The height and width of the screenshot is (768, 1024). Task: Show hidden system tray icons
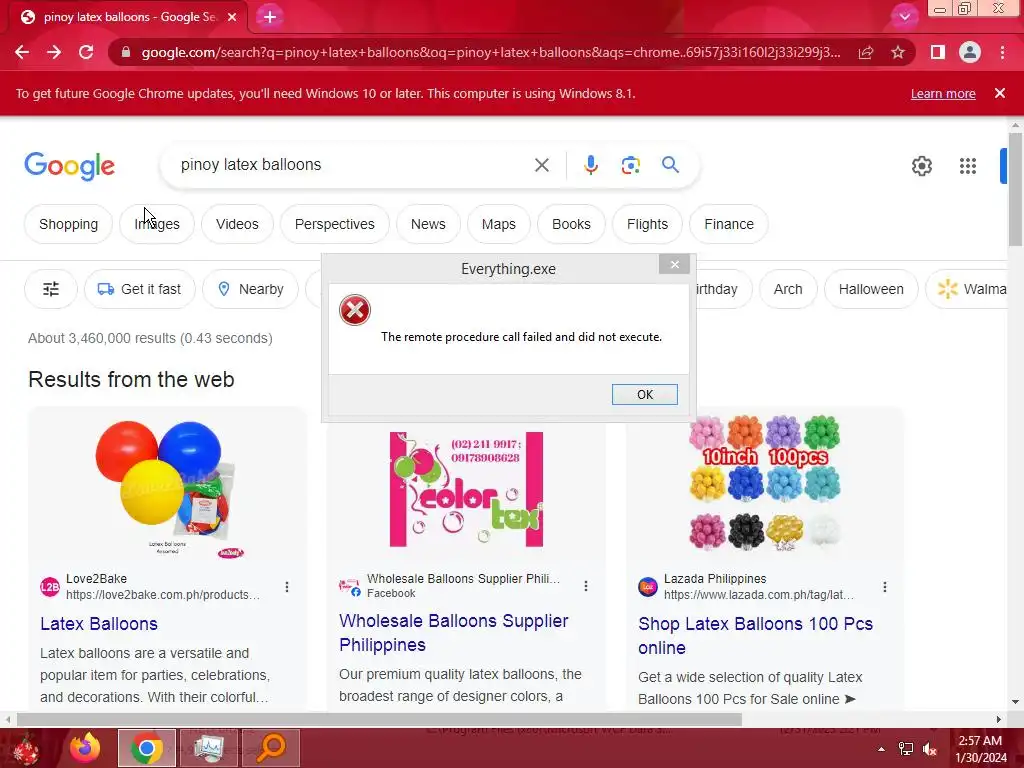tap(881, 749)
